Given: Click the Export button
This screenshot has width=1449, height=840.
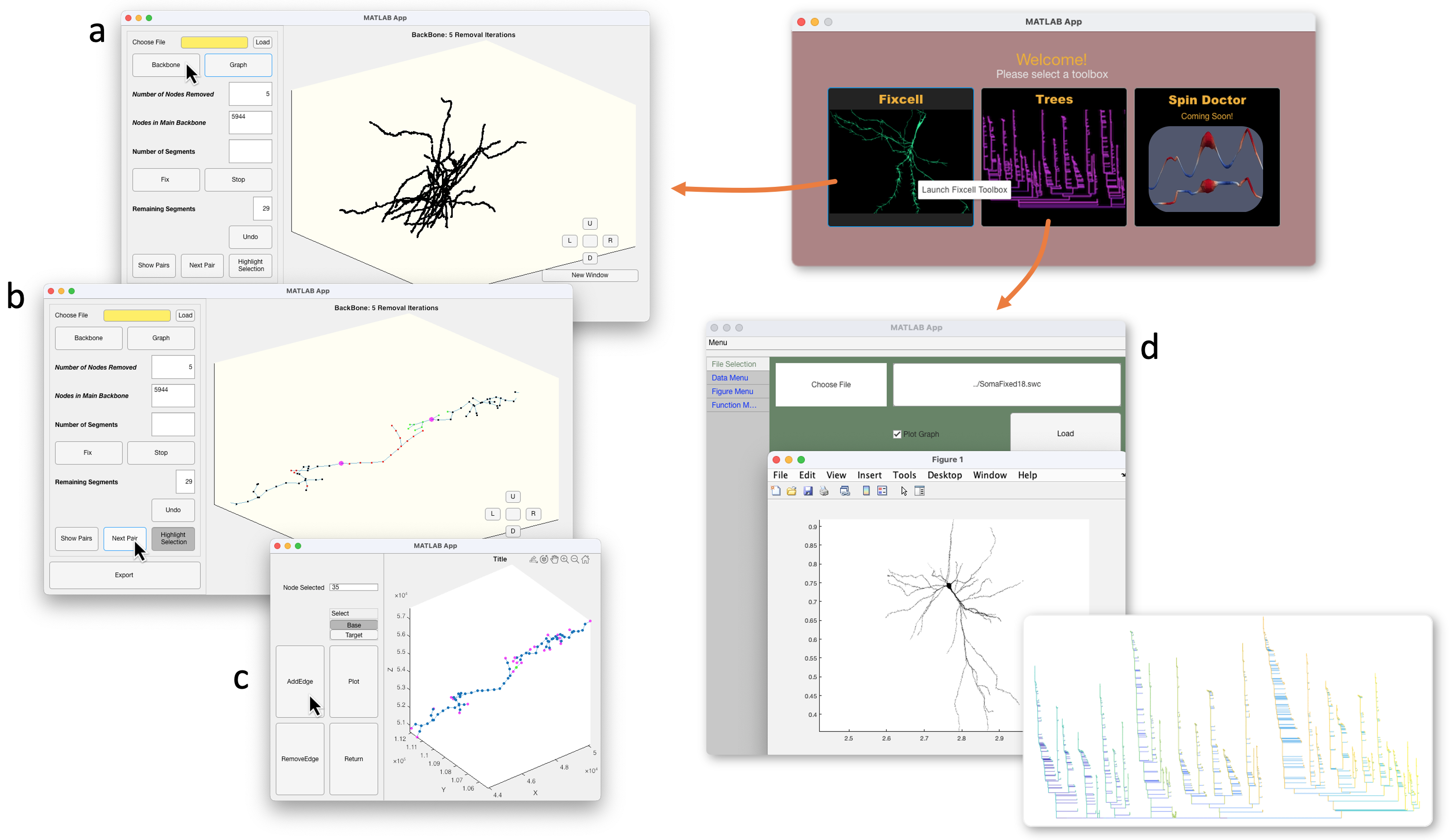Looking at the screenshot, I should coord(124,575).
